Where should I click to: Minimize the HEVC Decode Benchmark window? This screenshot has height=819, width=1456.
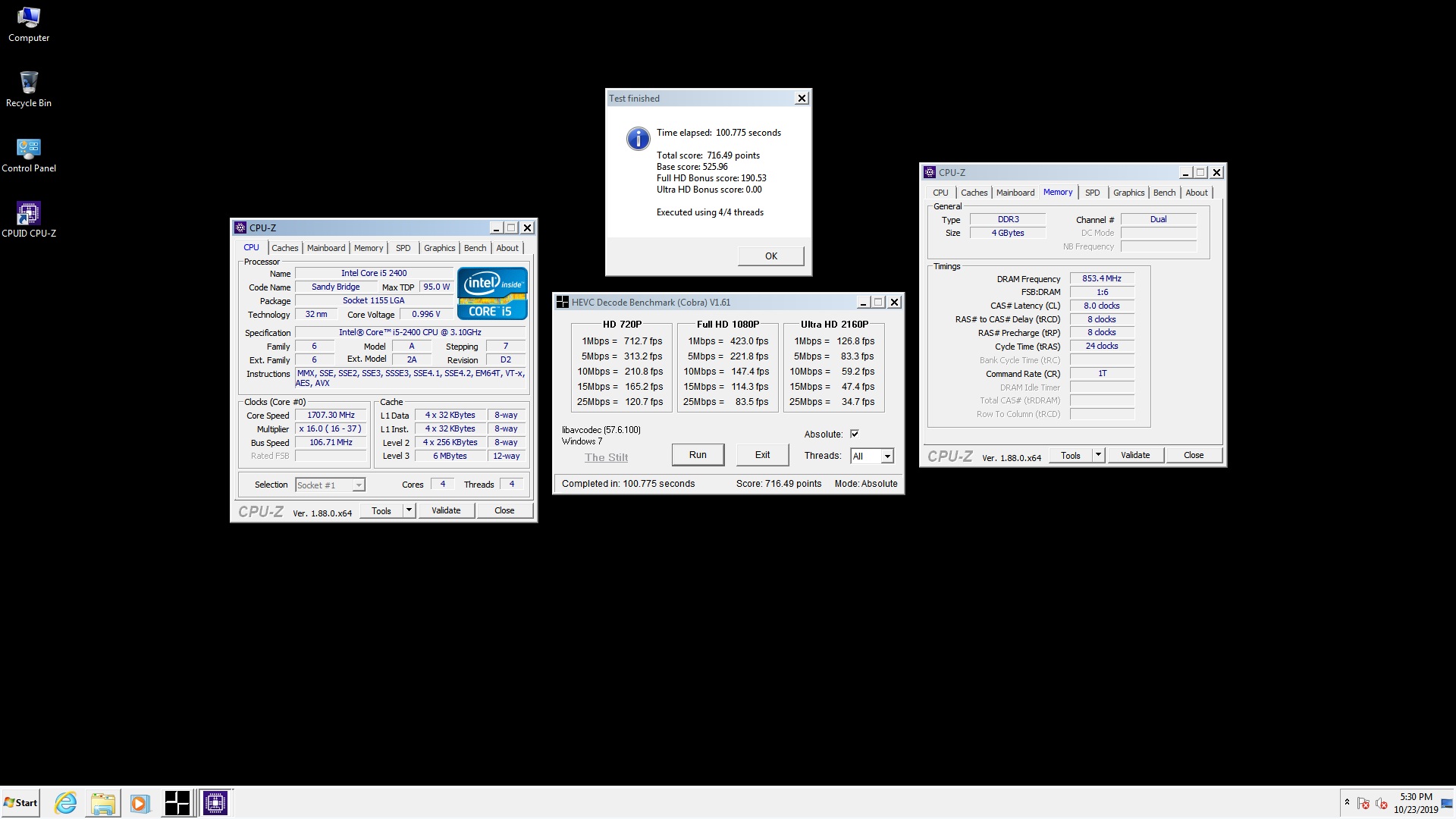point(862,302)
